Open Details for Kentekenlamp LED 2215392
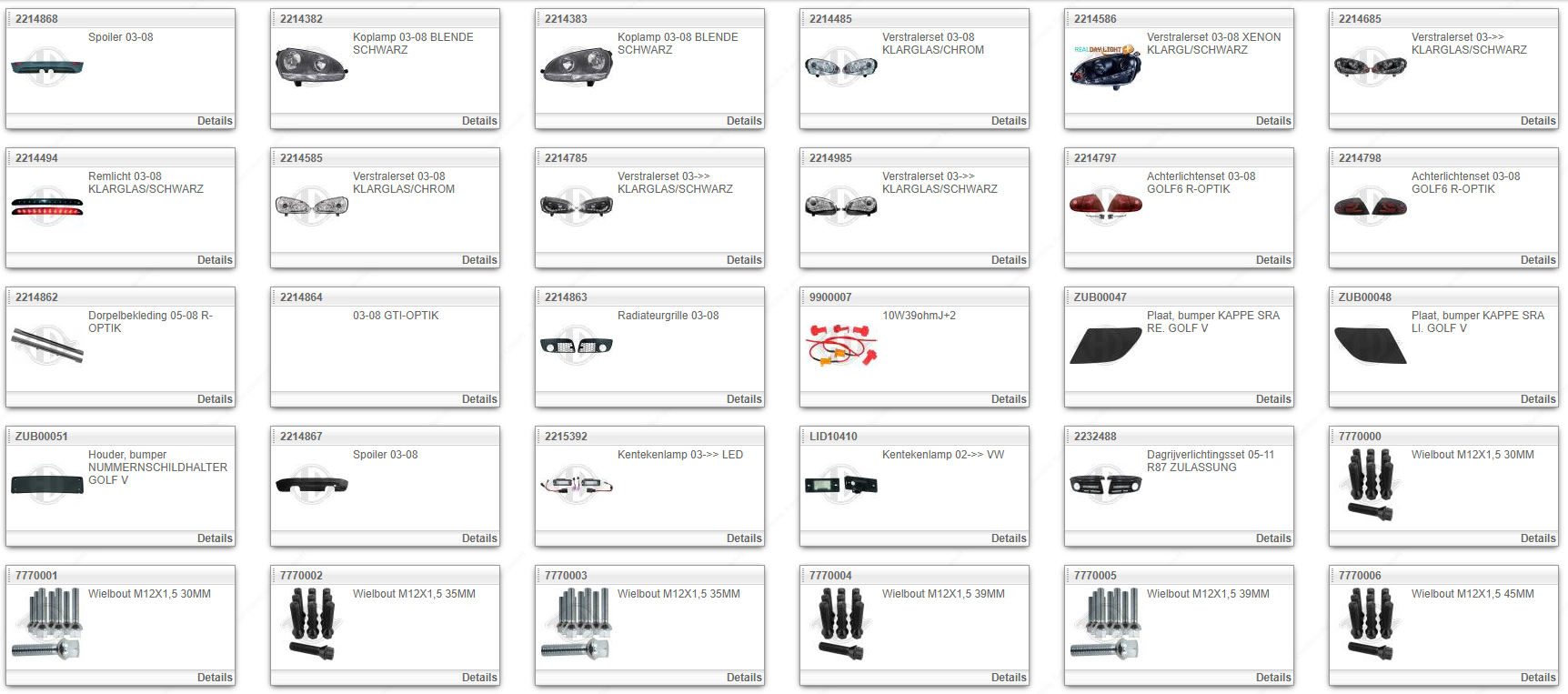 pos(743,538)
